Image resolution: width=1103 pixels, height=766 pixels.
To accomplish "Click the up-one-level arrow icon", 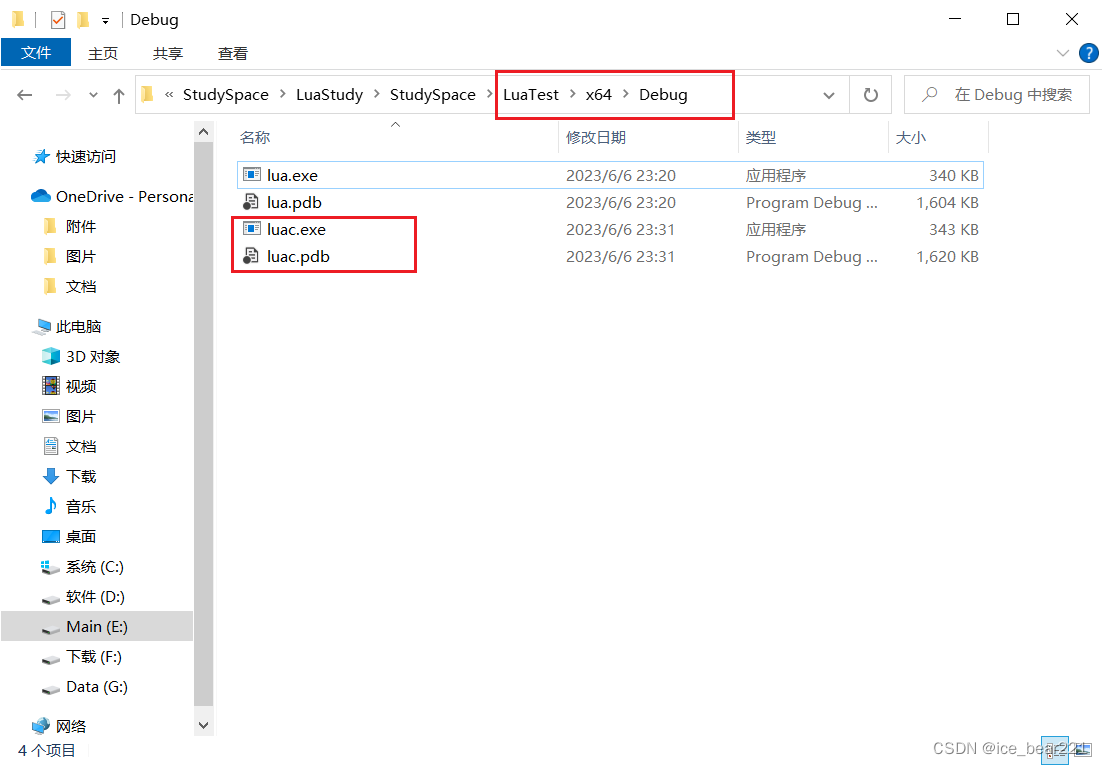I will coord(119,94).
